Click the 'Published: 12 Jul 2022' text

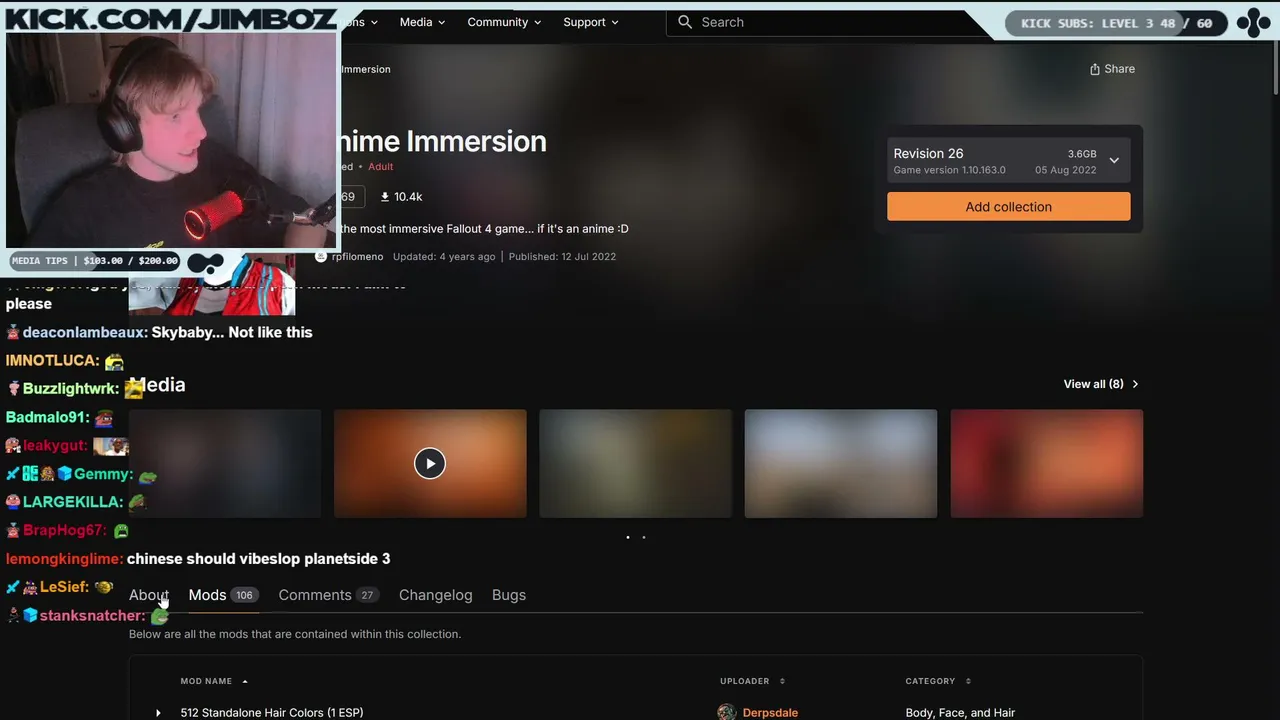(562, 257)
